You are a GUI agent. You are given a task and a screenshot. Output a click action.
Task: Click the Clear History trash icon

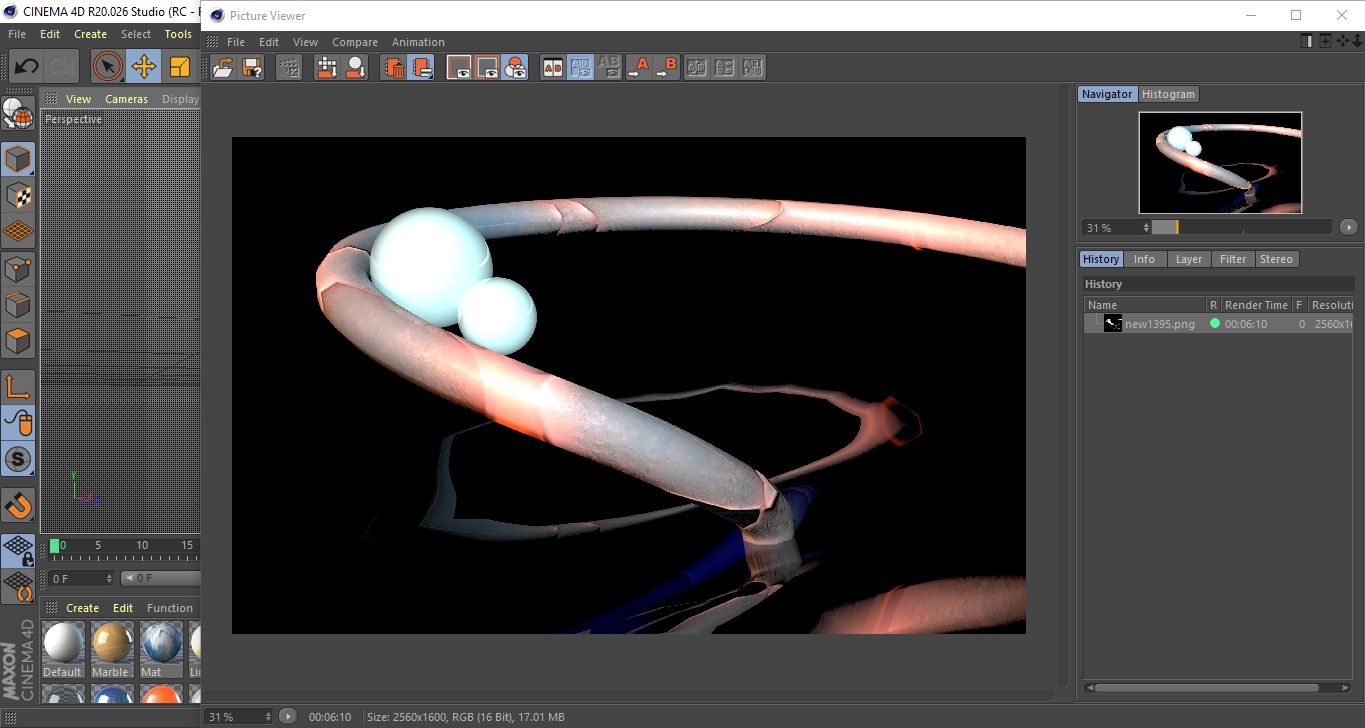pyautogui.click(x=394, y=67)
